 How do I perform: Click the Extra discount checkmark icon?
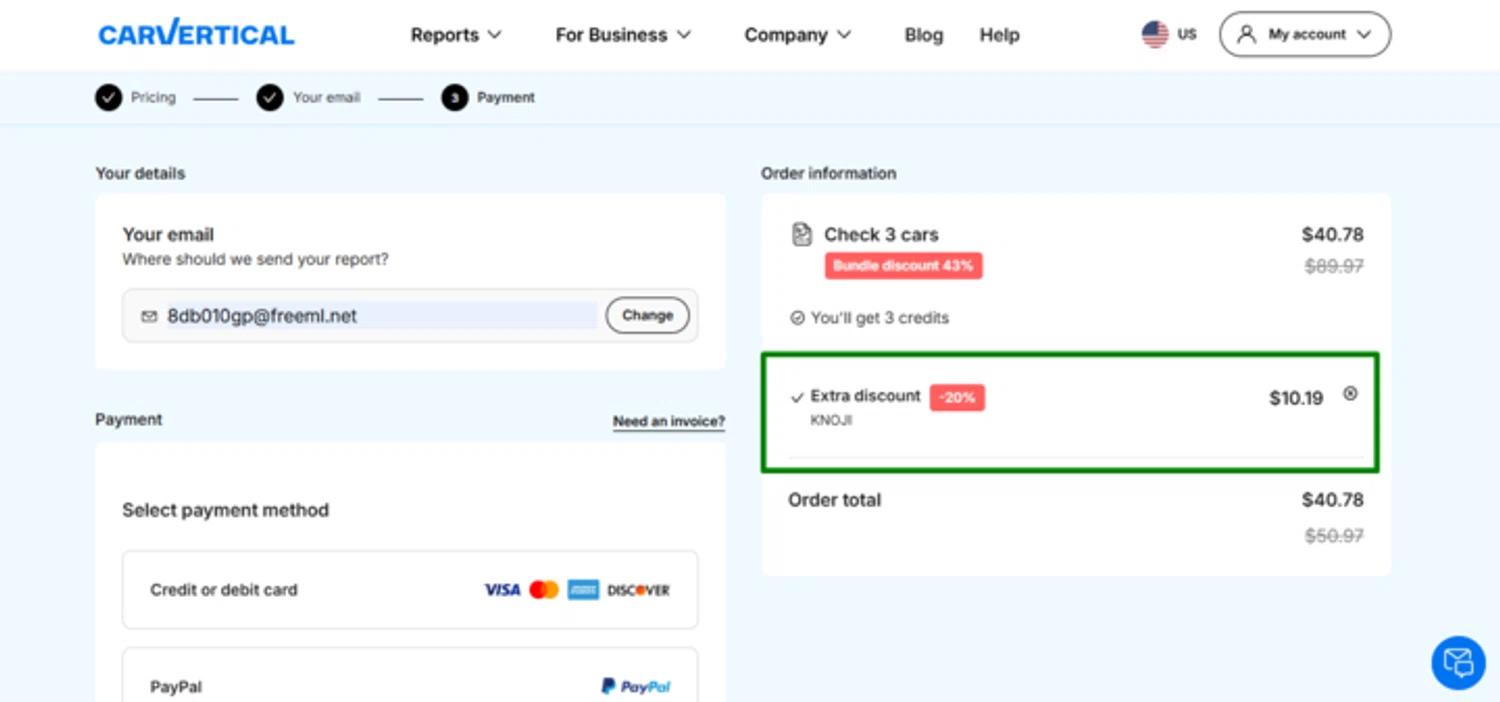pyautogui.click(x=797, y=397)
